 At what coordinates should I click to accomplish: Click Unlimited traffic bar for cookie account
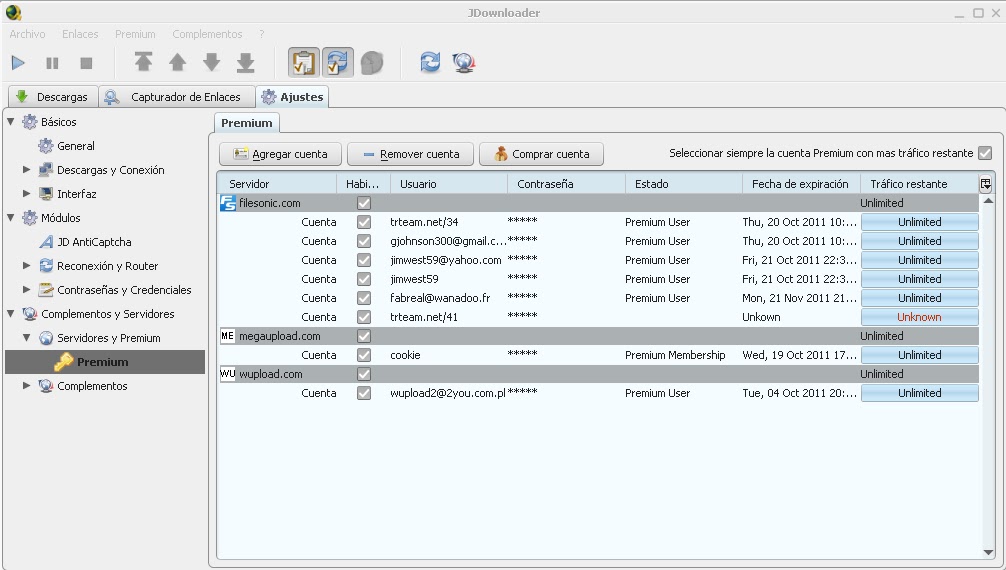pyautogui.click(x=919, y=355)
